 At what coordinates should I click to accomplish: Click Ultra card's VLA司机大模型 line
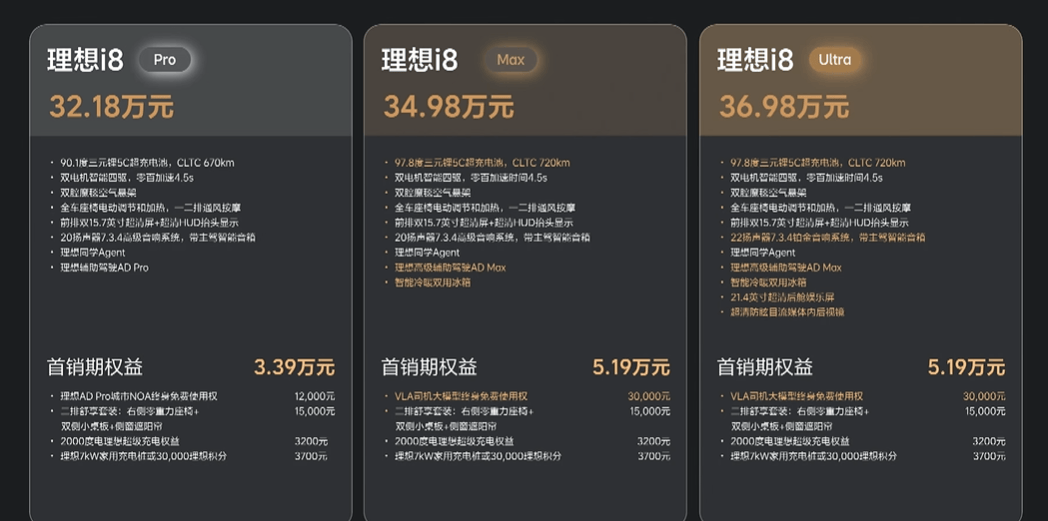point(797,396)
